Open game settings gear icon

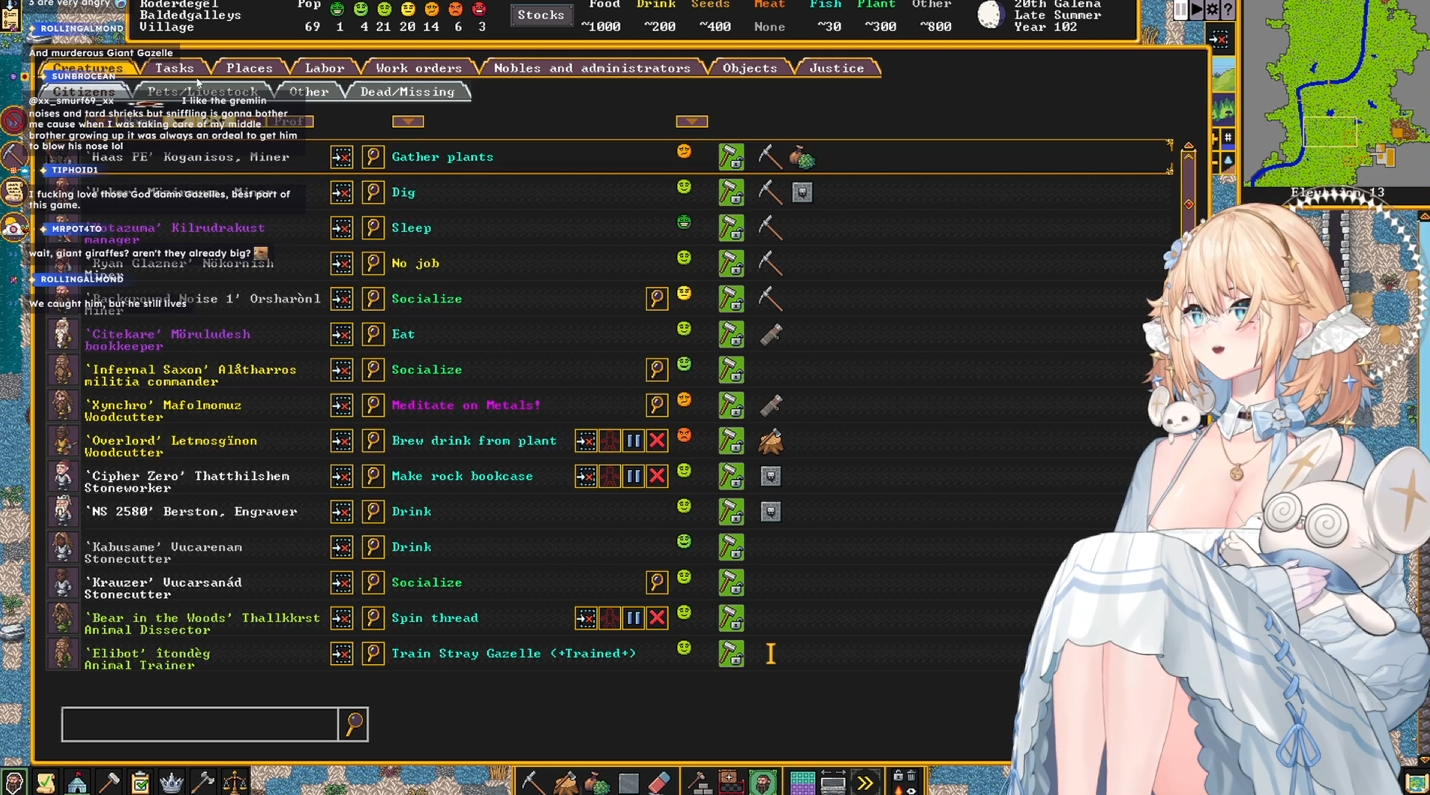click(1212, 10)
